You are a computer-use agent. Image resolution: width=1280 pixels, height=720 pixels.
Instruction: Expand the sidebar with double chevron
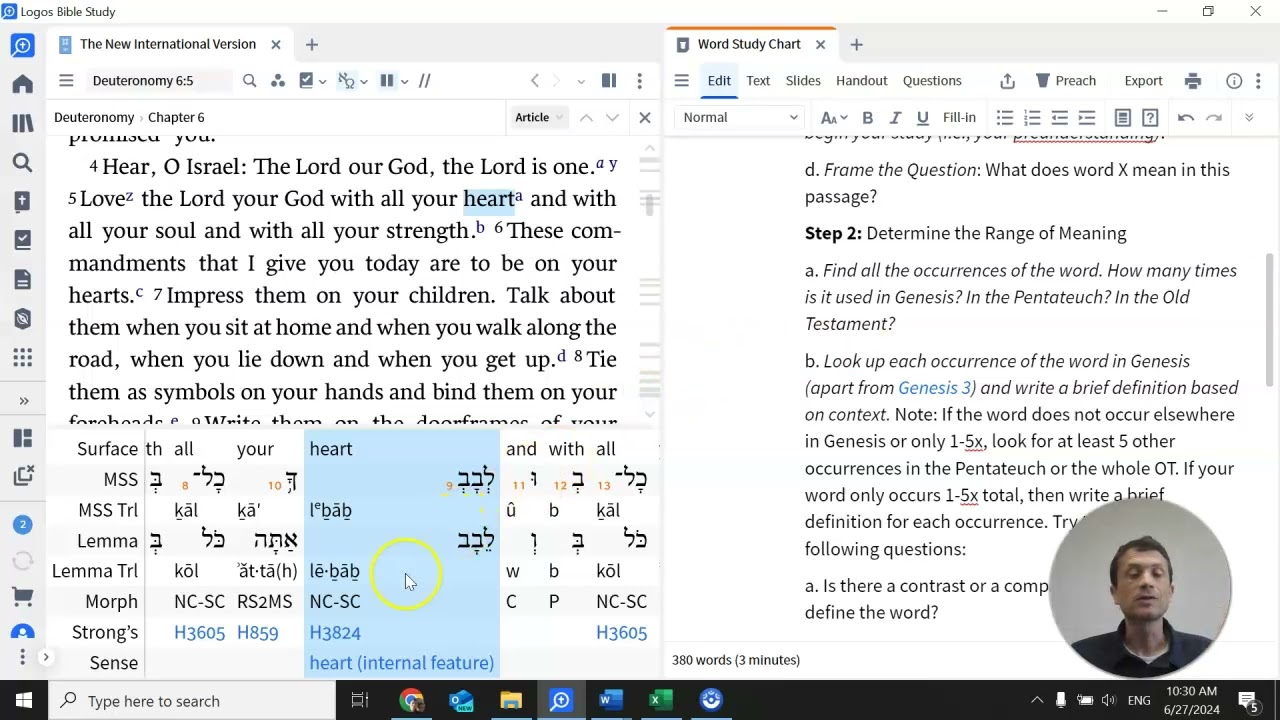tap(23, 401)
